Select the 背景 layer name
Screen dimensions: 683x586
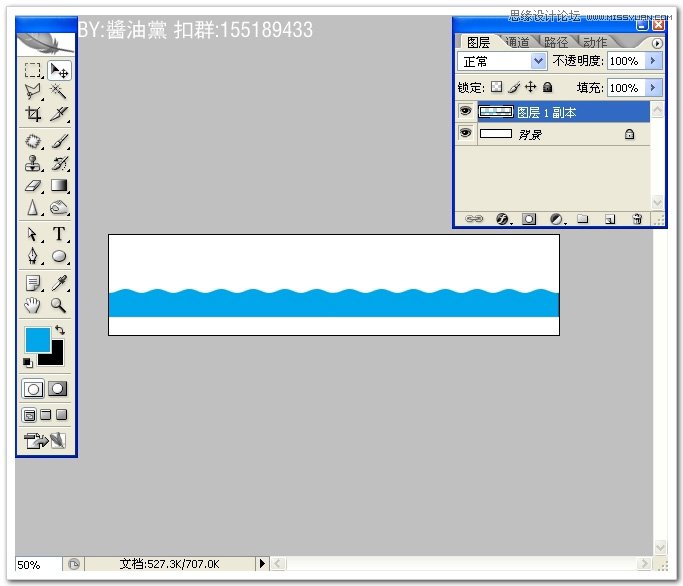coord(530,135)
